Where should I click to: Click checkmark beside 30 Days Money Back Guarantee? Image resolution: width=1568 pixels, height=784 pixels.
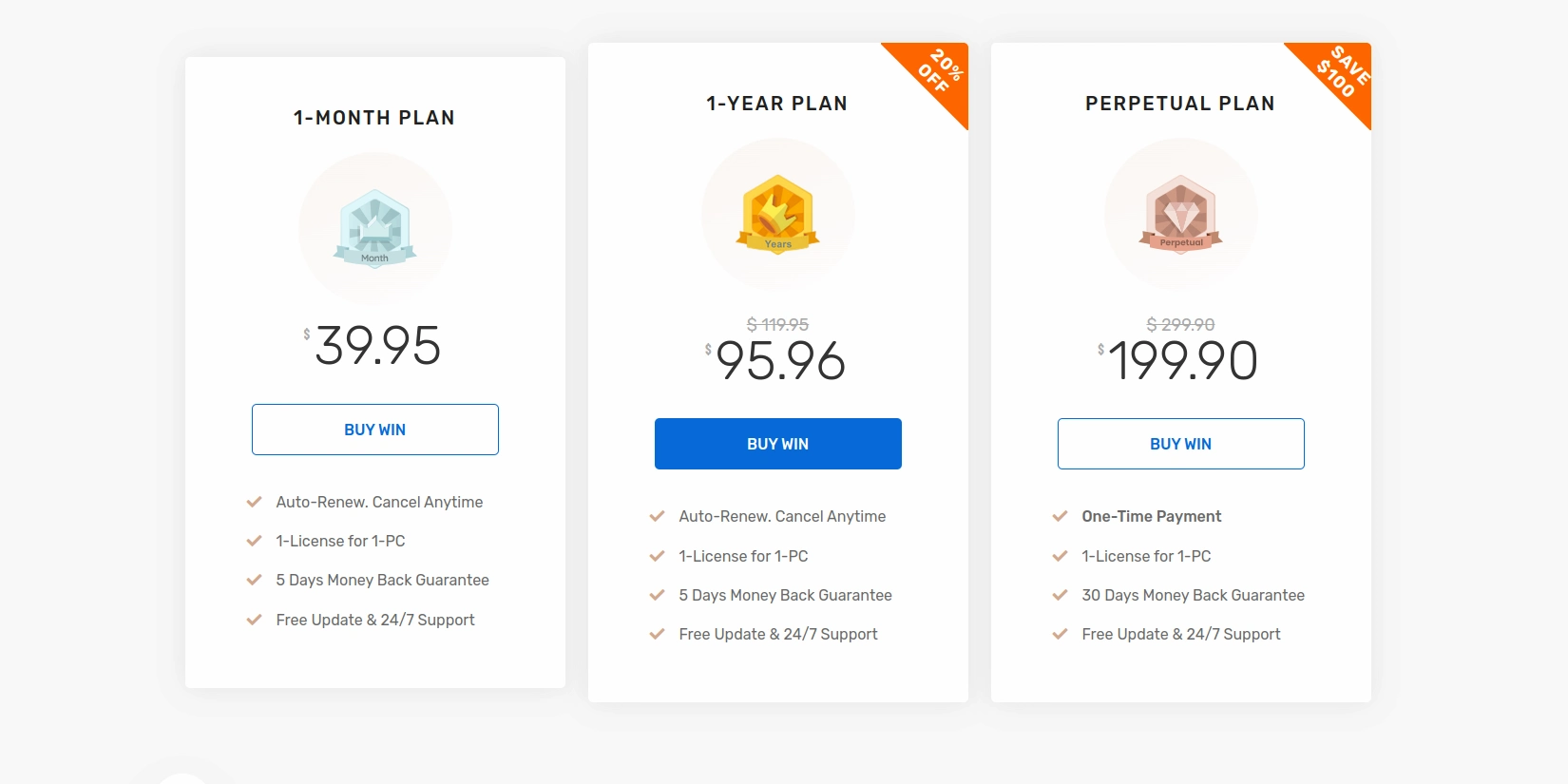point(1060,595)
